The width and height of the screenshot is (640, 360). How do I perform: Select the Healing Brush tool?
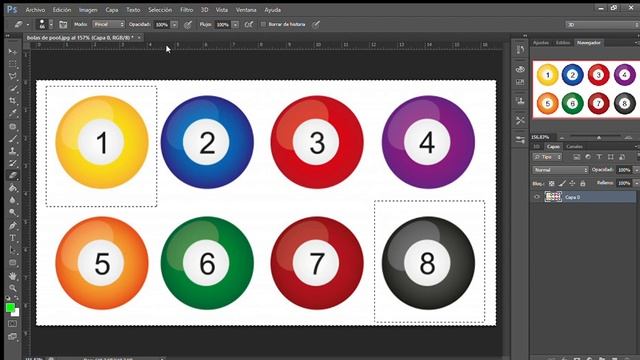pos(13,126)
